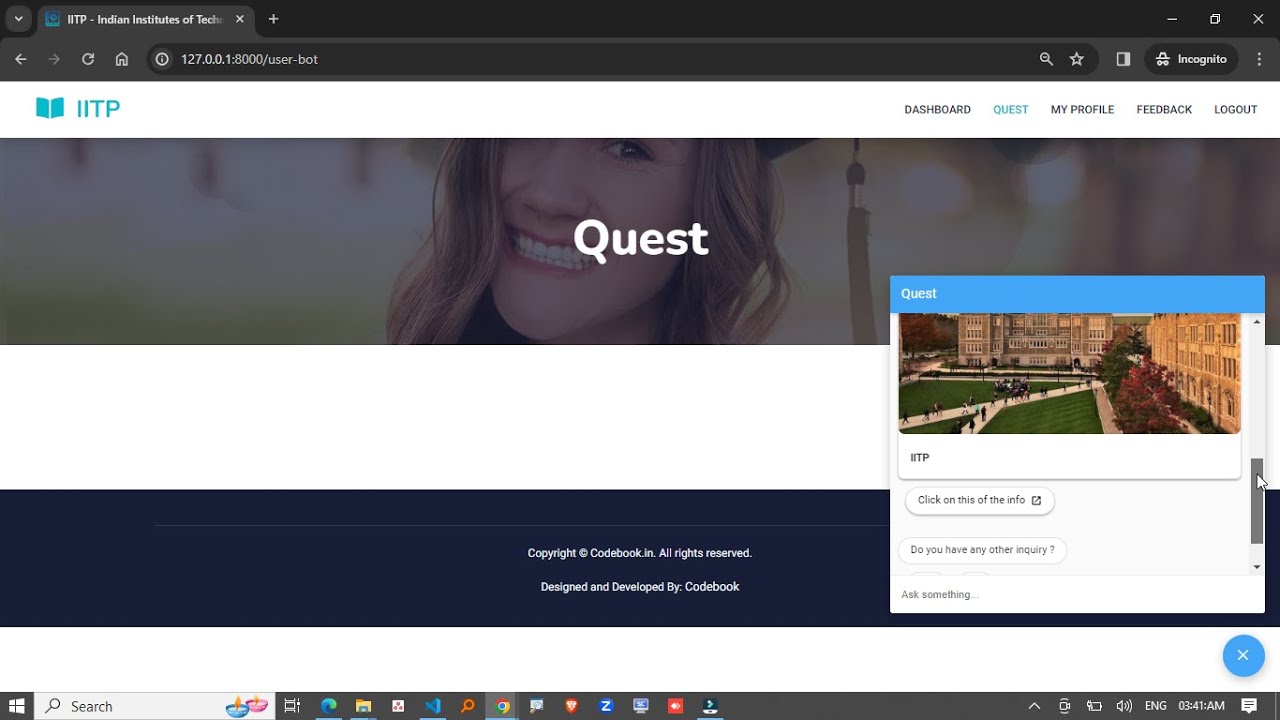Click the chat scrollbar down arrow
This screenshot has height=720, width=1280.
coord(1257,567)
